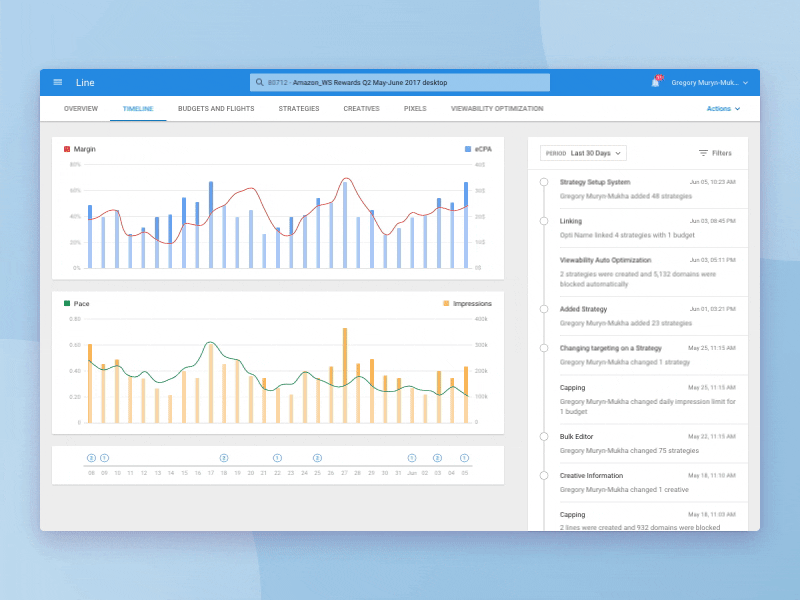The image size is (800, 600).
Task: Click the search magnifier icon
Action: click(259, 82)
